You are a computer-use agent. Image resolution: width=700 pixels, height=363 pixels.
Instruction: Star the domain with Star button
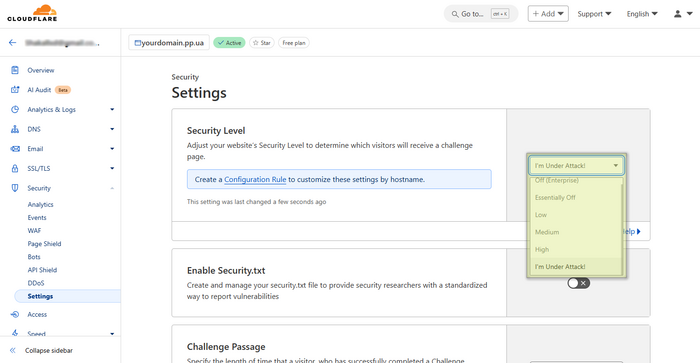(262, 43)
